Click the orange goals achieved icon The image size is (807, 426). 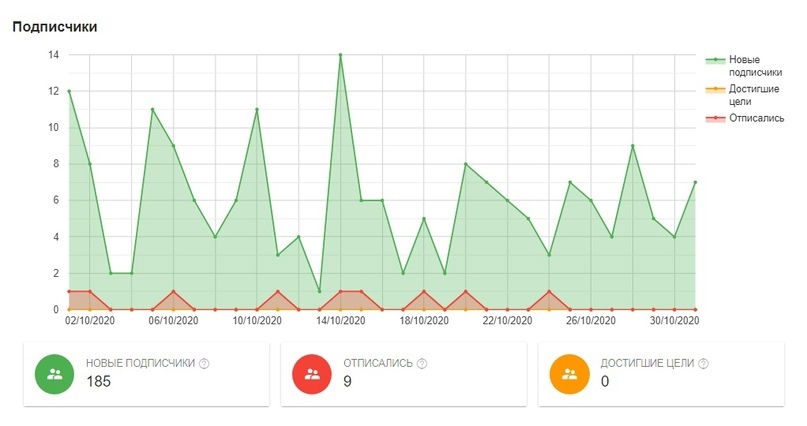click(x=569, y=373)
